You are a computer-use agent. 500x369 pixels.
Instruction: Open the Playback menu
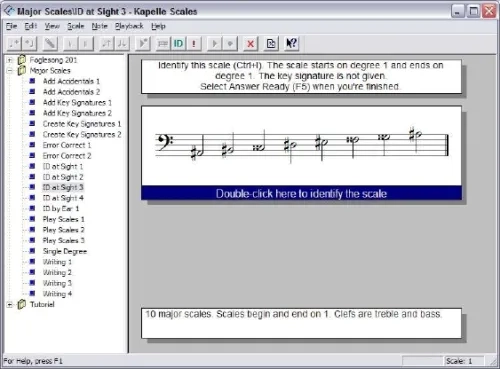point(129,26)
